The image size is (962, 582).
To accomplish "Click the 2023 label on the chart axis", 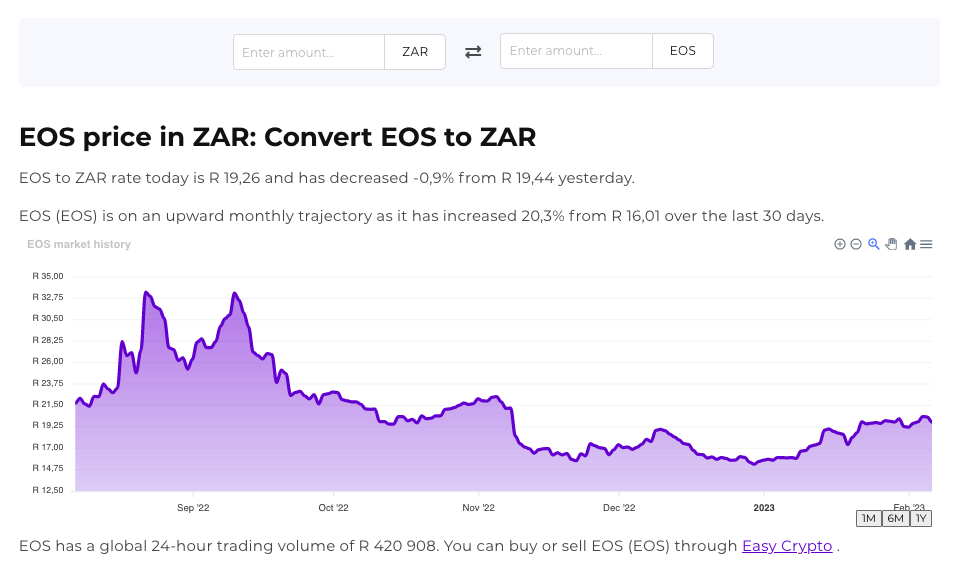I will (763, 507).
